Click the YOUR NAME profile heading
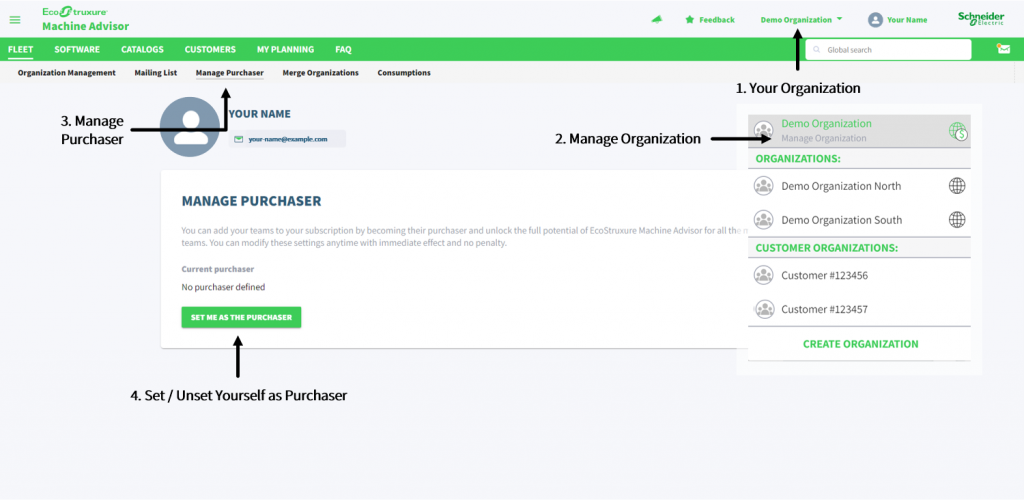The width and height of the screenshot is (1024, 500). pyautogui.click(x=260, y=114)
